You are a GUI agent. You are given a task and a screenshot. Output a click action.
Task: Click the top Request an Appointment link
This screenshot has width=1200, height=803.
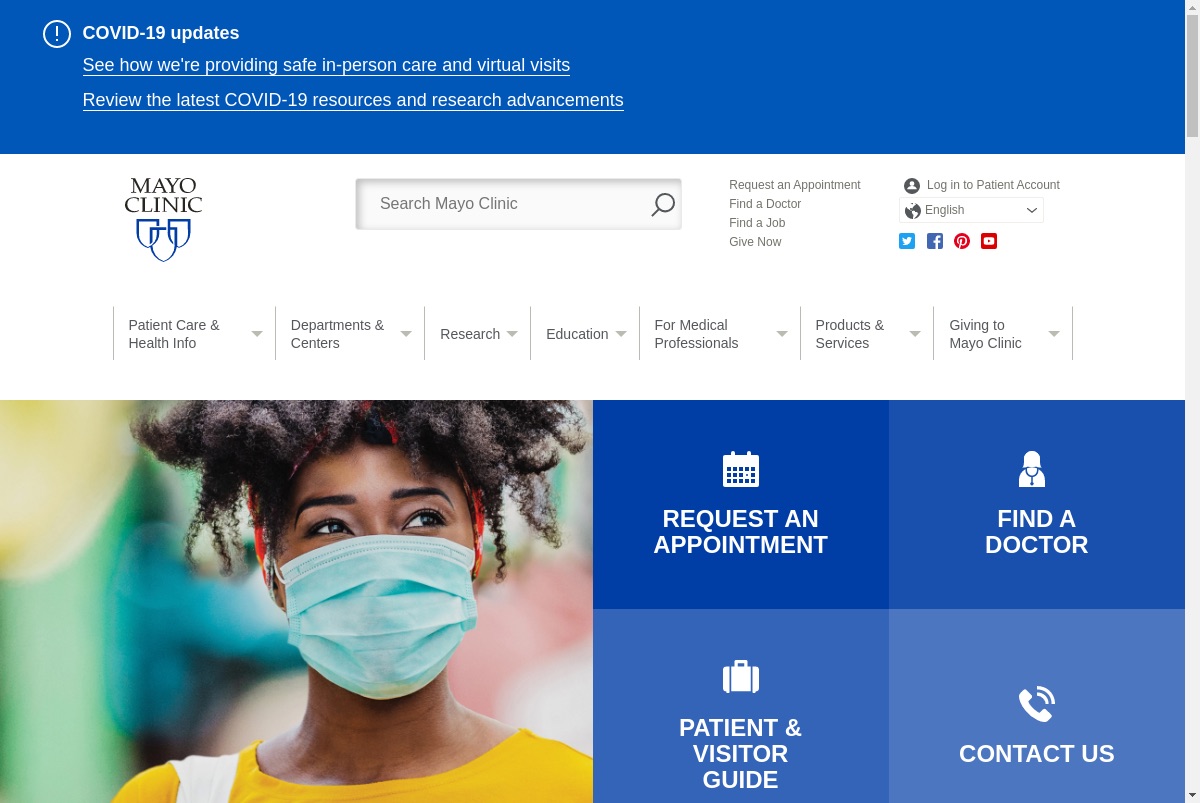pyautogui.click(x=794, y=185)
